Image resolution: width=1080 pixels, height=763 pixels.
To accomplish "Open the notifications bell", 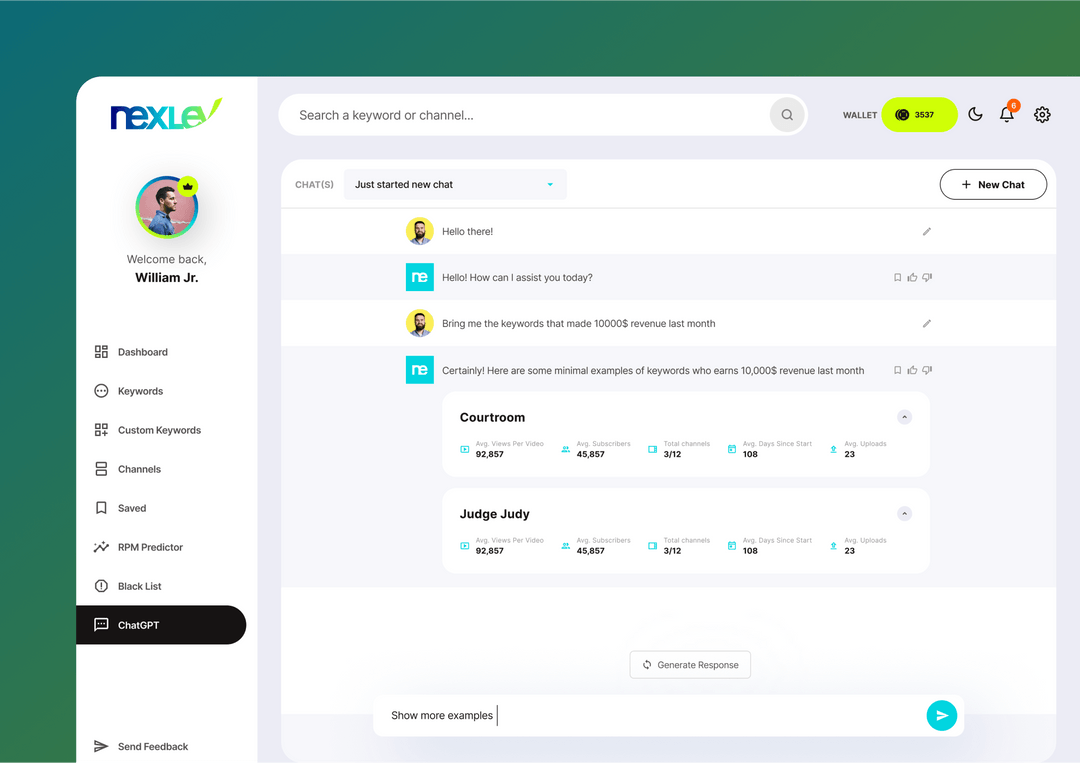I will (x=1006, y=115).
